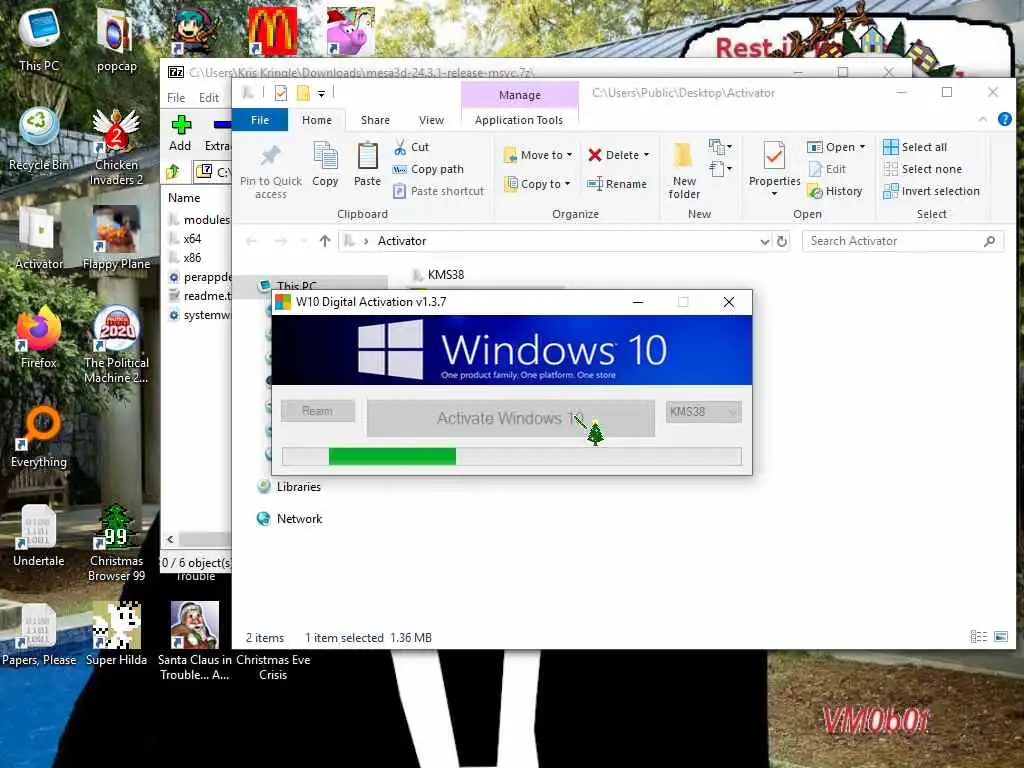
Task: Switch to the Home ribbon tab
Action: [317, 120]
